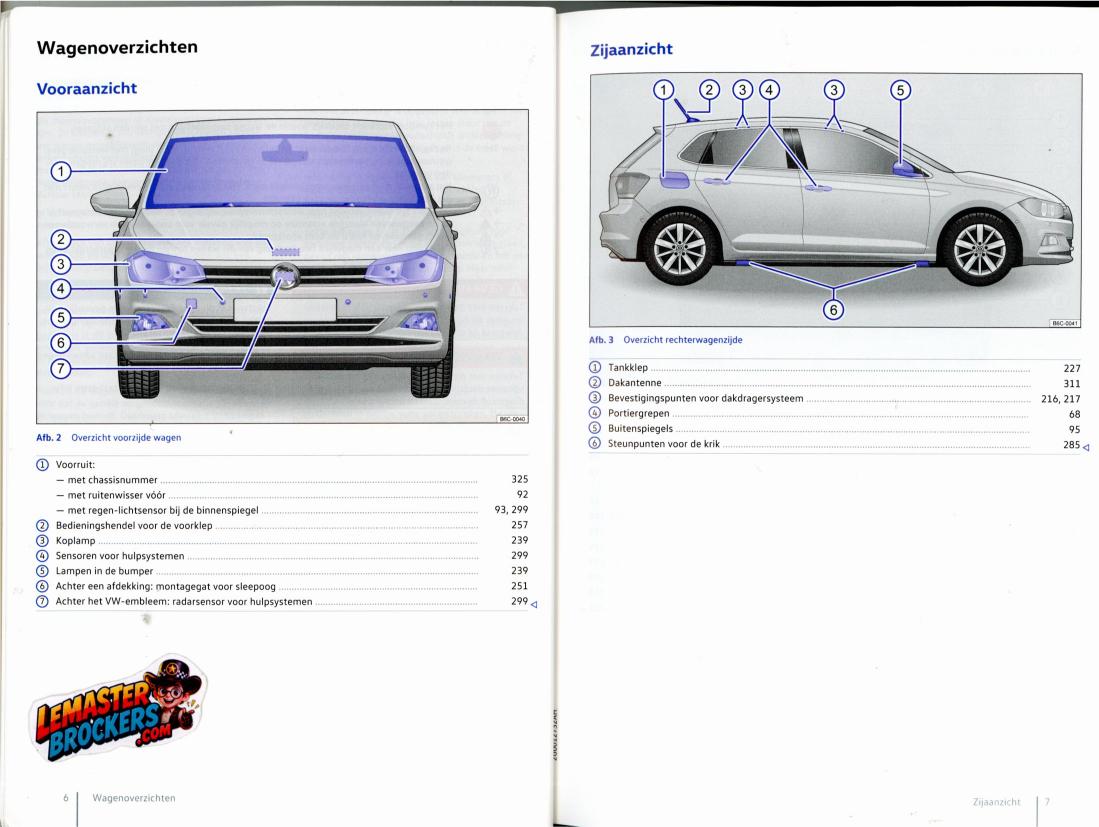Click windshield callout 1 in front view
Viewport: 1099px width, 827px height.
(x=61, y=171)
